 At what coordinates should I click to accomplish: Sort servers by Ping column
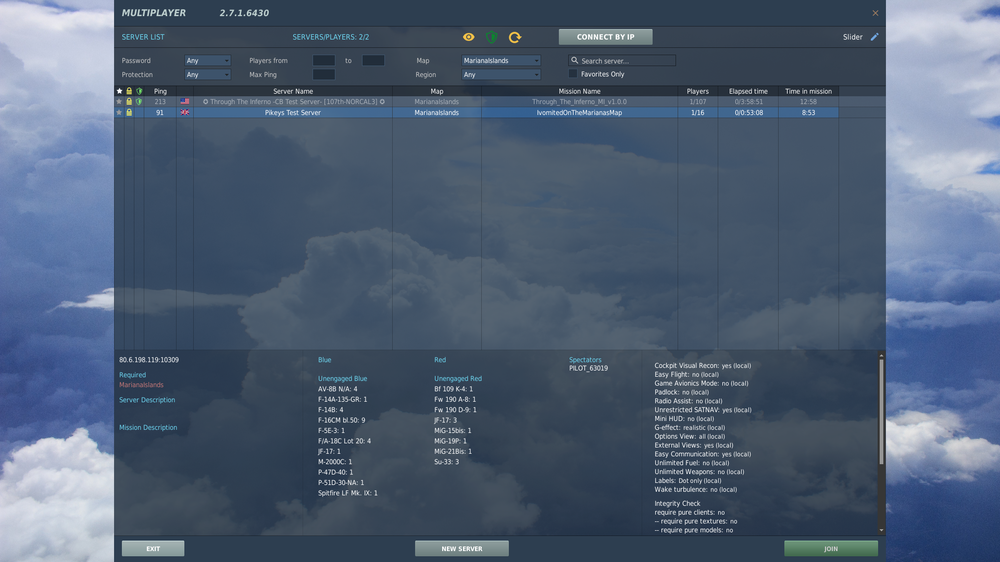point(160,91)
